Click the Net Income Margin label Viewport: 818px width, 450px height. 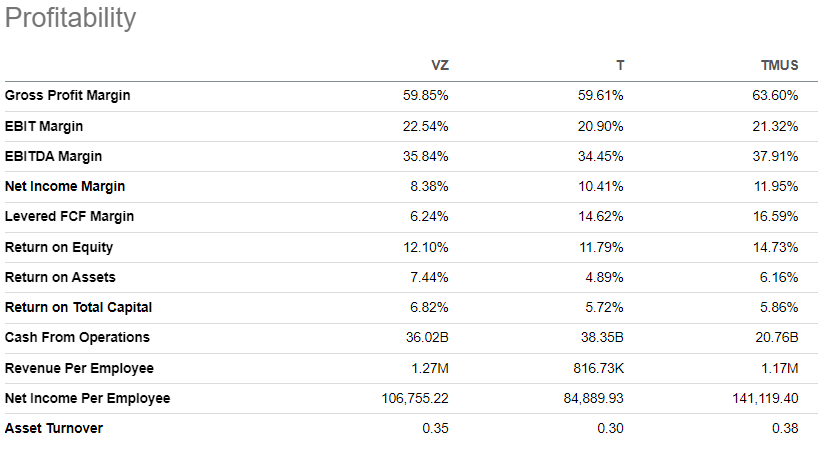tap(65, 186)
